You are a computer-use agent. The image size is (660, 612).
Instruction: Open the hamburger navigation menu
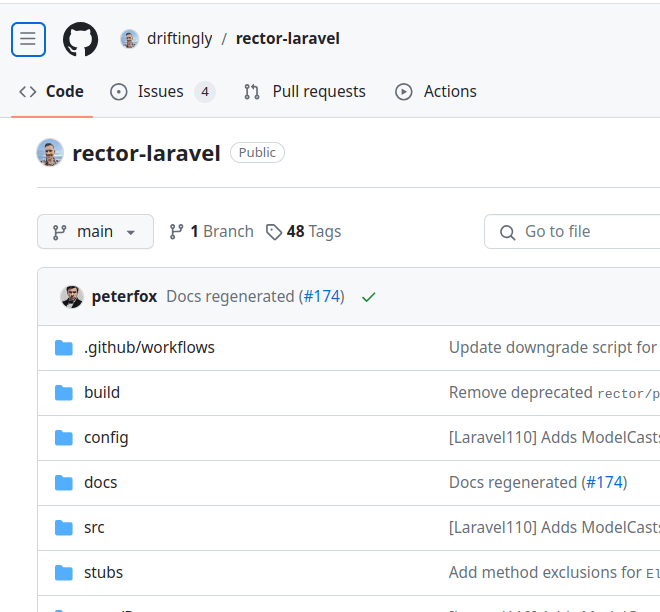28,39
